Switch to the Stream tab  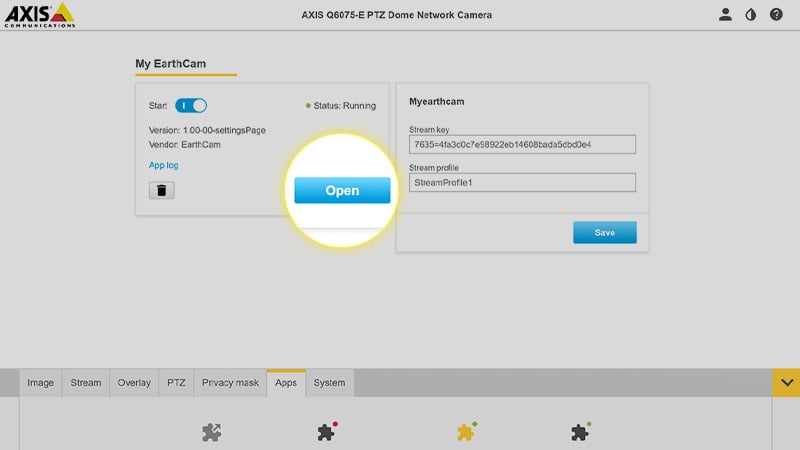tap(86, 383)
